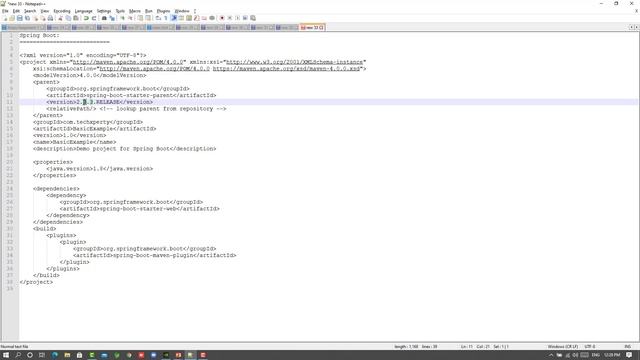This screenshot has width=640, height=360.
Task: Click the Redo toolbar icon
Action: (x=94, y=18)
